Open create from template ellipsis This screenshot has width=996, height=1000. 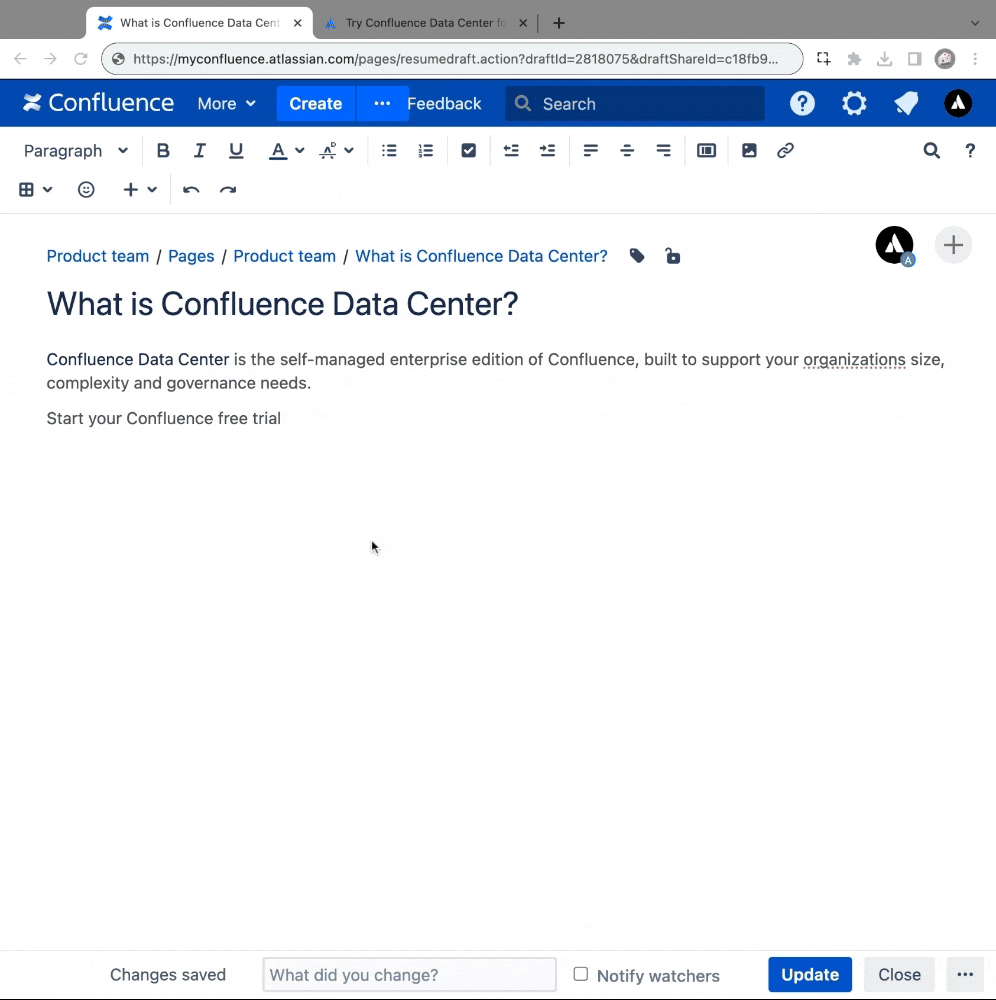click(x=382, y=103)
